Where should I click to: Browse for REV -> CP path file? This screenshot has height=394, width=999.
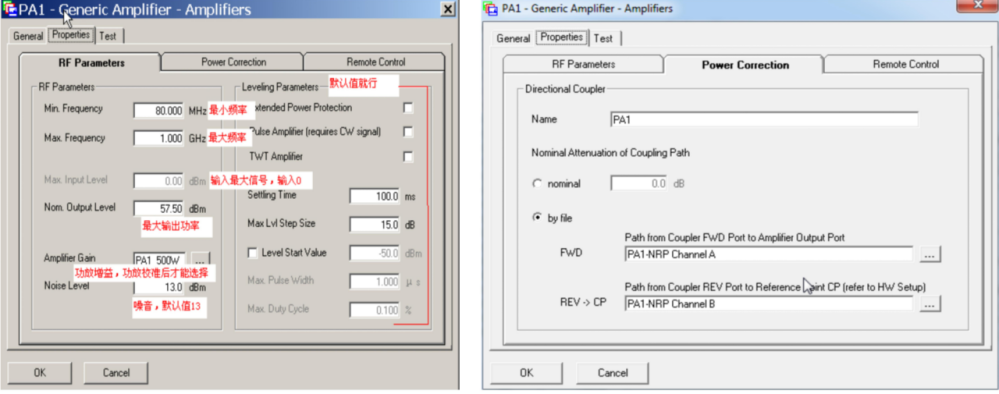(x=930, y=304)
